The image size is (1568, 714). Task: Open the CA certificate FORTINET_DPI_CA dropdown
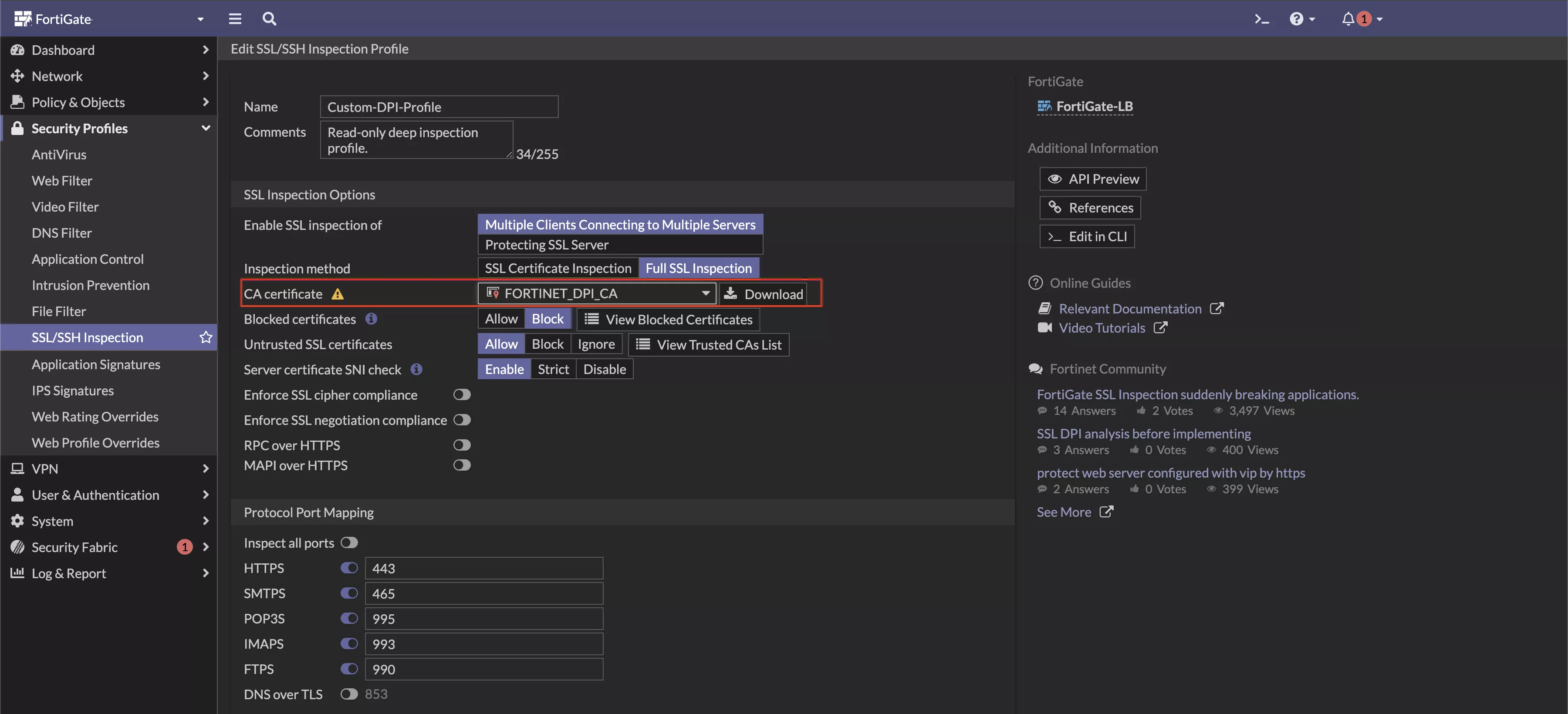(597, 294)
